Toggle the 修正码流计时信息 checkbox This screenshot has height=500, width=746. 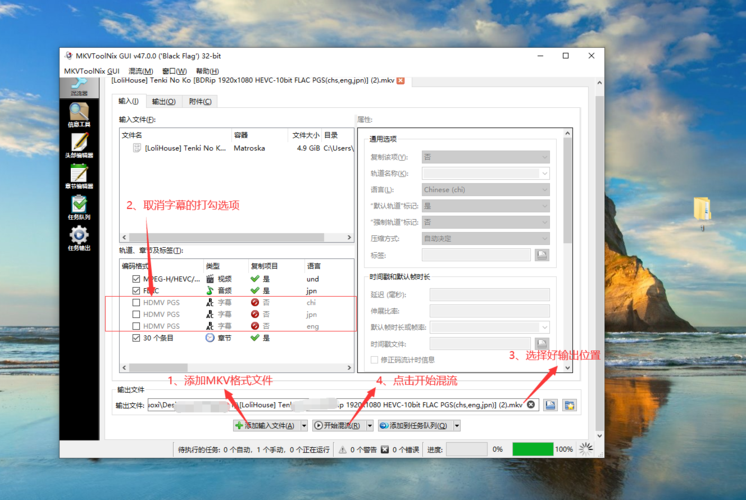coord(374,360)
